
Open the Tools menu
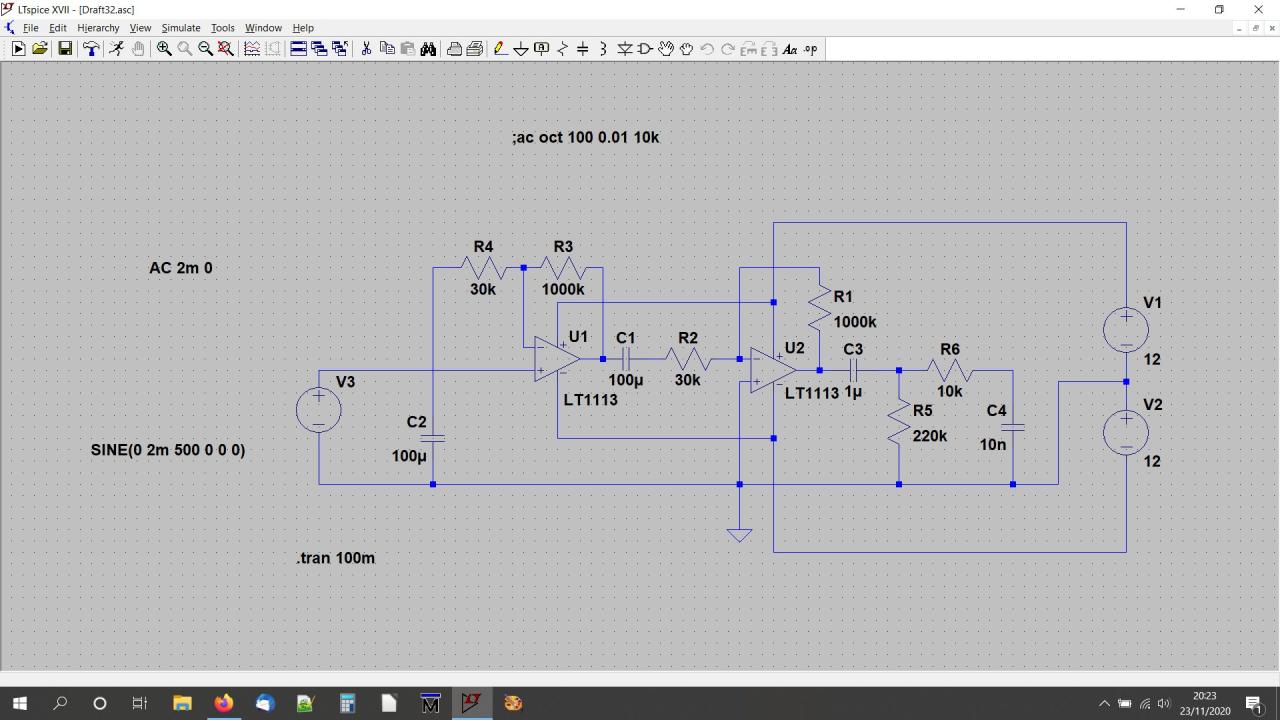222,28
